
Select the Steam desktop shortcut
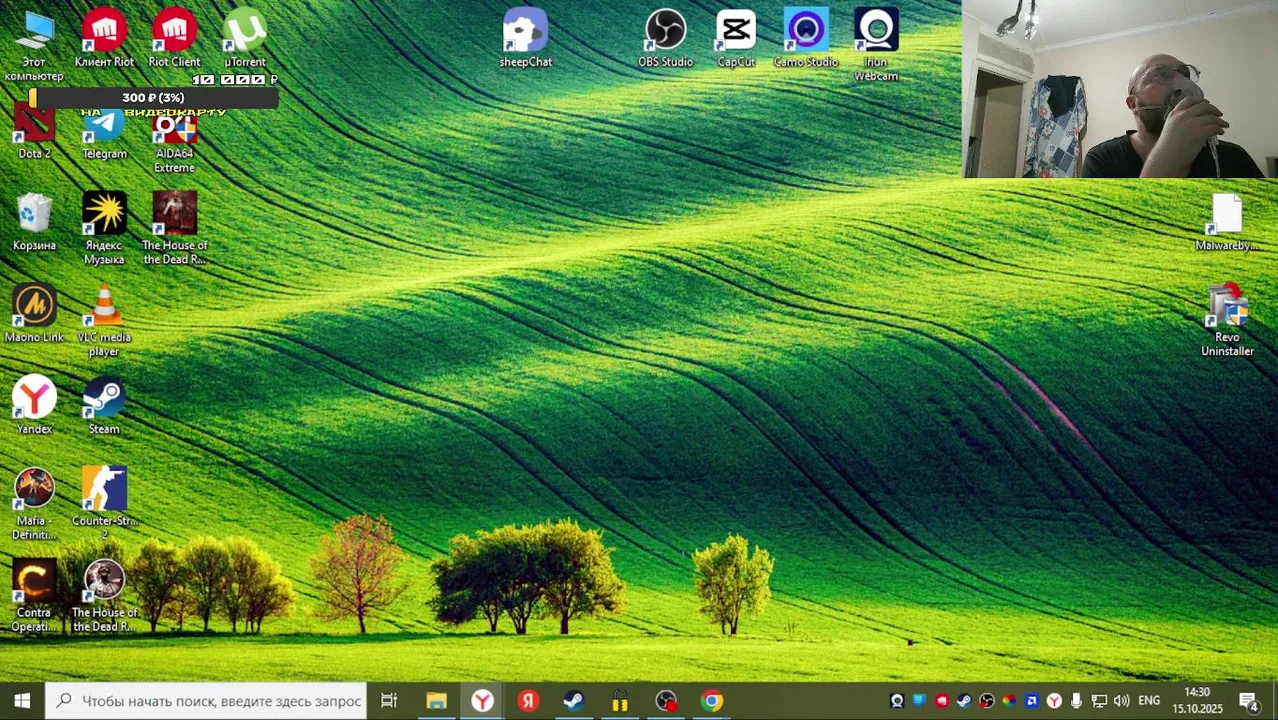[104, 406]
